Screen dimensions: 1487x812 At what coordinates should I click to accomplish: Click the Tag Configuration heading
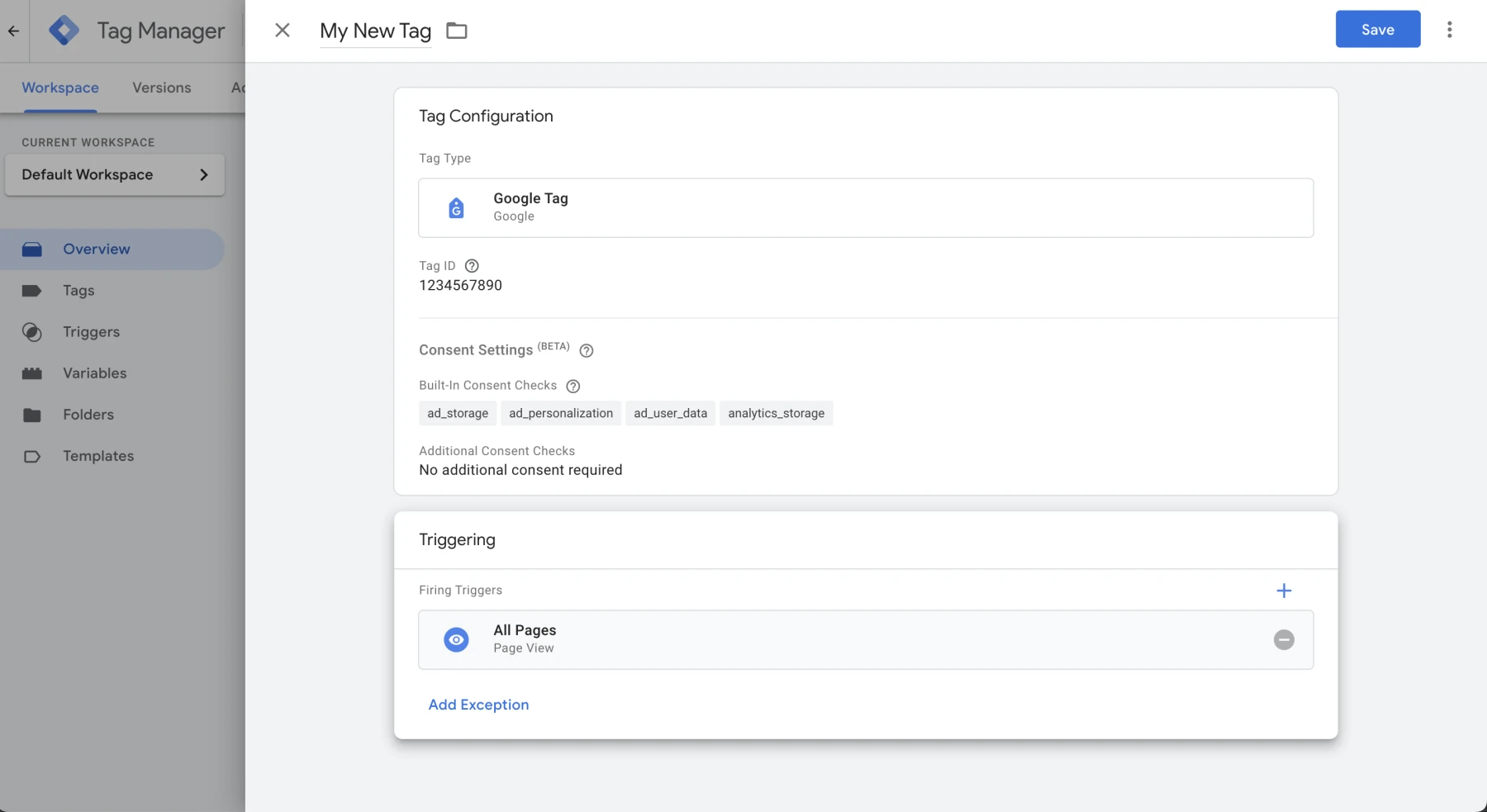486,116
